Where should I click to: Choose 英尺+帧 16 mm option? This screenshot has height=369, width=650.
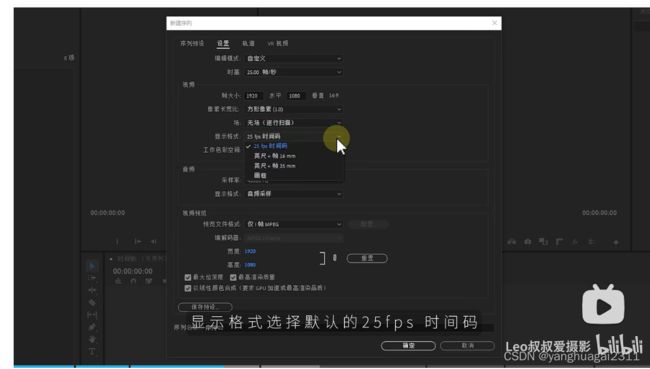pos(294,156)
